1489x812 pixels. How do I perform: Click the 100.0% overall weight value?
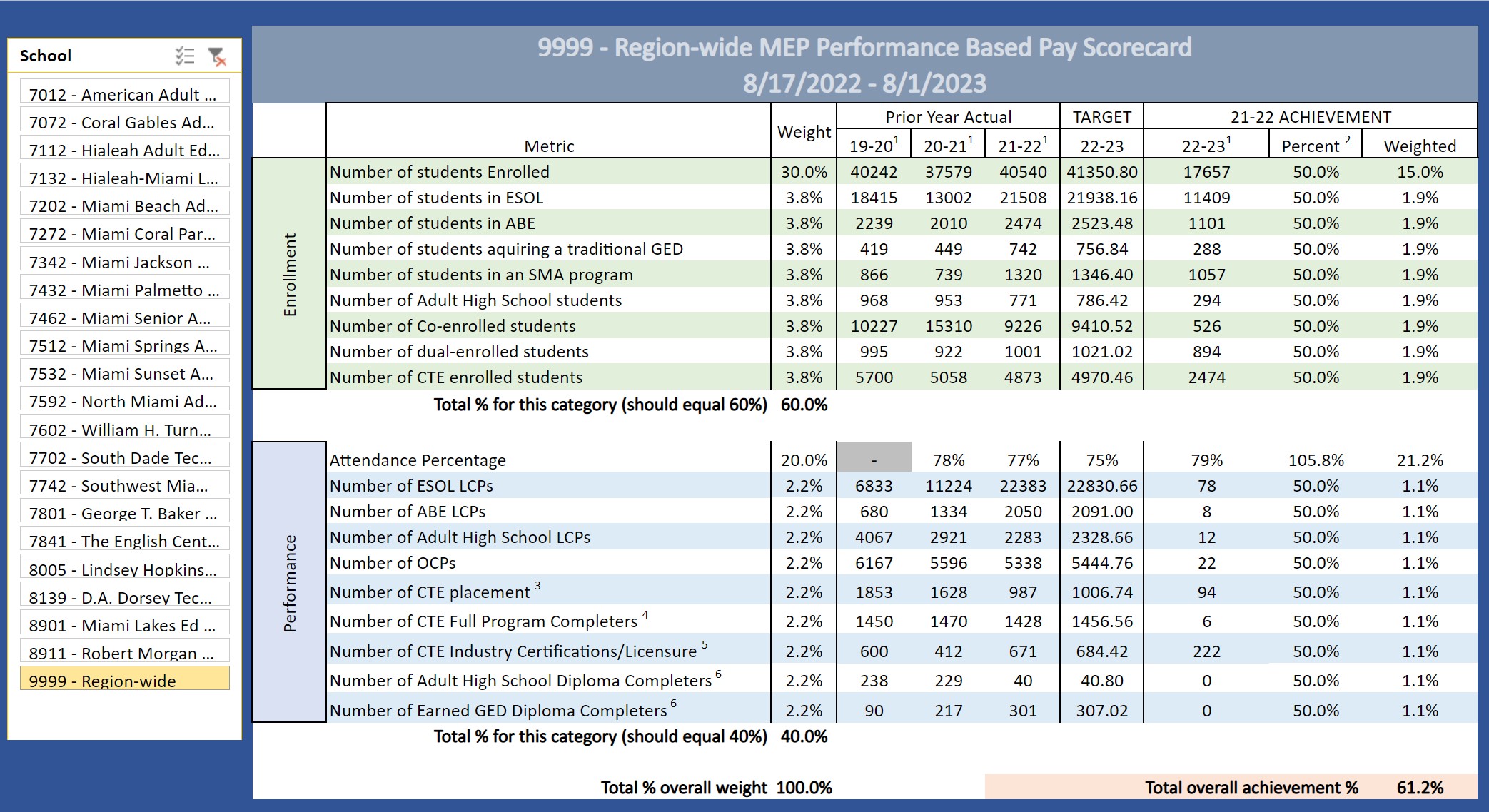pos(804,788)
